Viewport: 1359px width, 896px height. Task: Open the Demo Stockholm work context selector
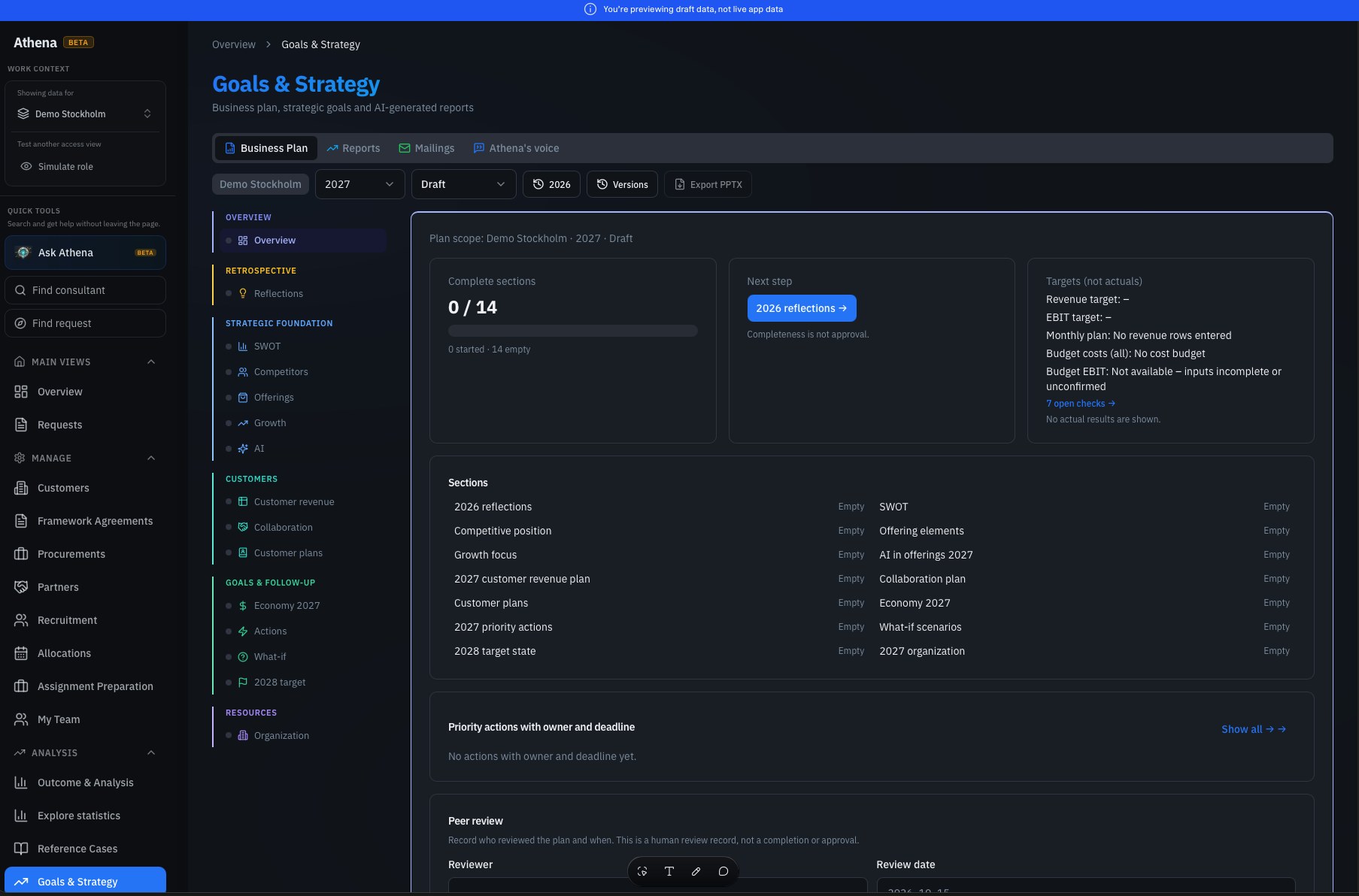click(85, 114)
